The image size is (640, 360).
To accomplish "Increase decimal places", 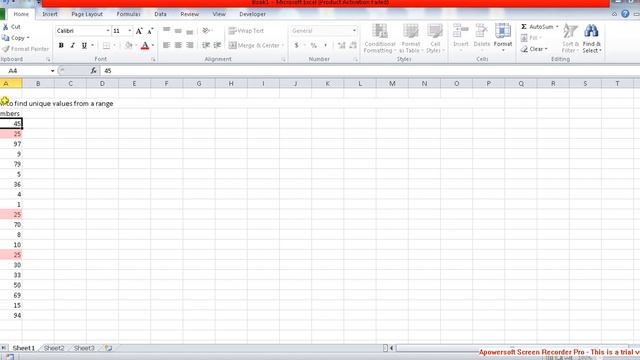I will [341, 45].
